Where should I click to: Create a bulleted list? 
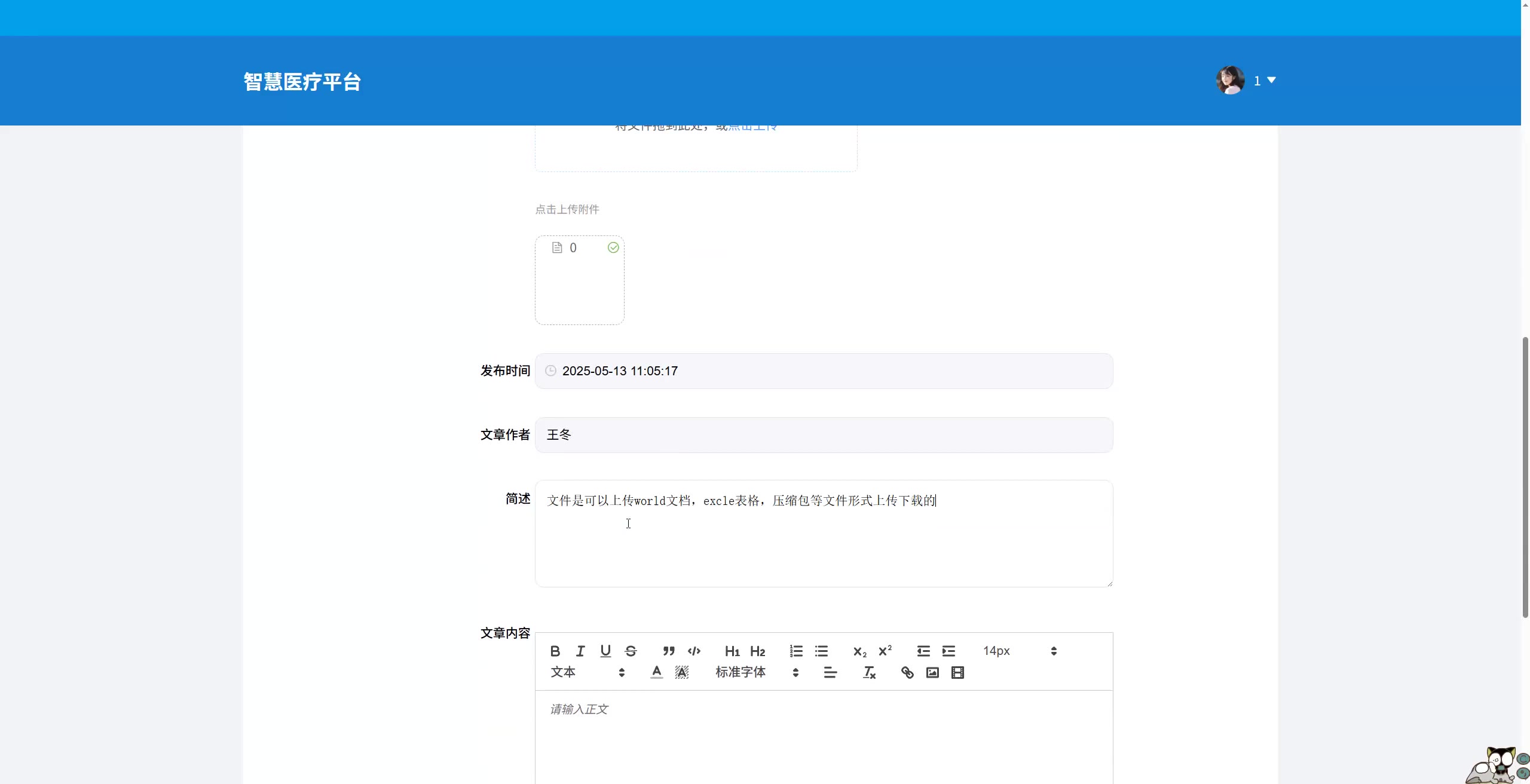click(821, 651)
